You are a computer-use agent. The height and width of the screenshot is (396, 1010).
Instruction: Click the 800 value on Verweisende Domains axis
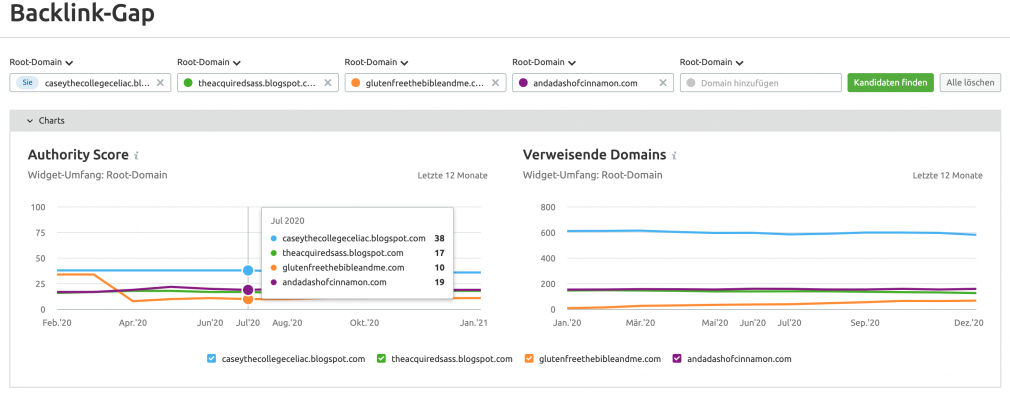click(548, 207)
